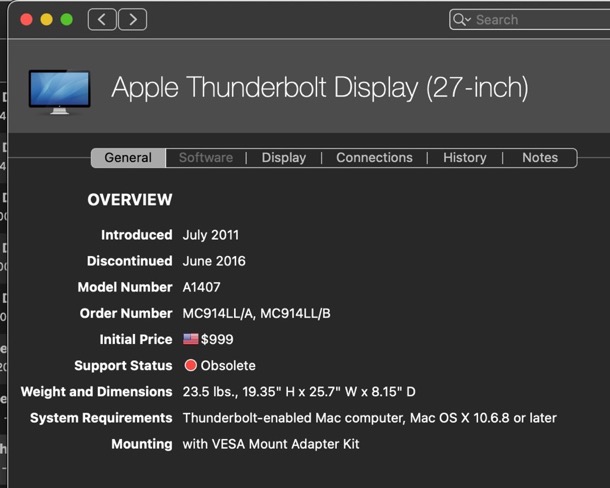Click the US flag next to $999
Image resolution: width=610 pixels, height=488 pixels.
pyautogui.click(x=191, y=339)
